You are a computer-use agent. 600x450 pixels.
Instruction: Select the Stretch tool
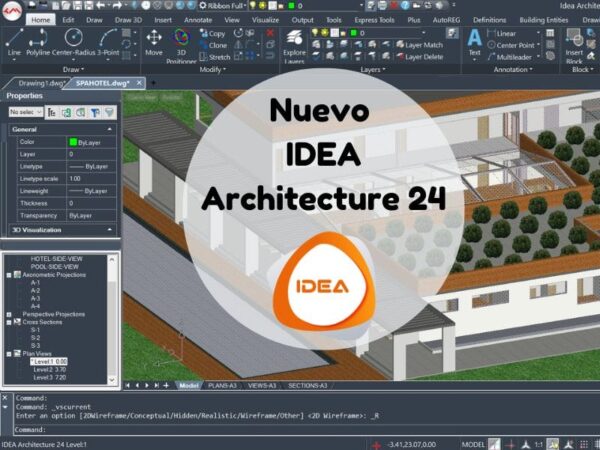(215, 57)
